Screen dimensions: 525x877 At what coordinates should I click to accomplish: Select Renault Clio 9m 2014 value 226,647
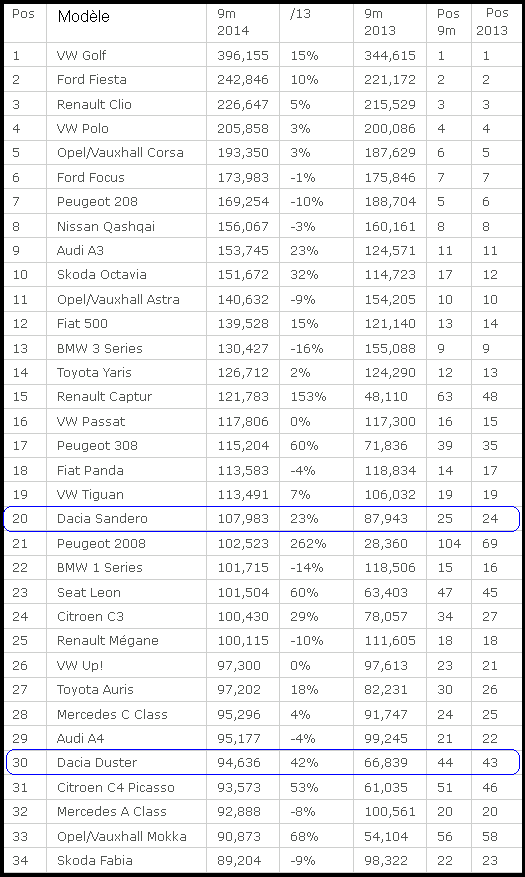pos(243,105)
